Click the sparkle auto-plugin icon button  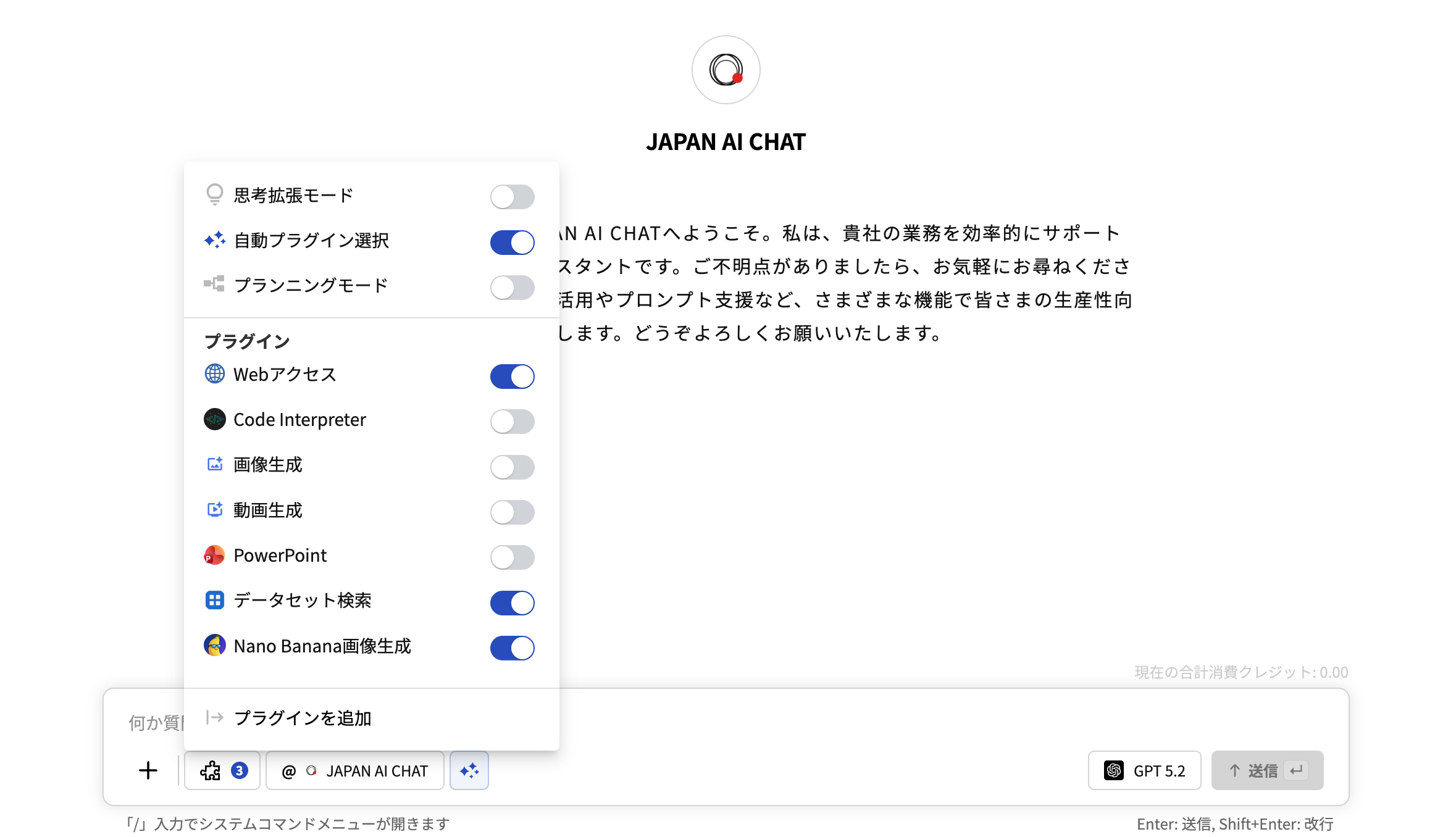(x=469, y=770)
